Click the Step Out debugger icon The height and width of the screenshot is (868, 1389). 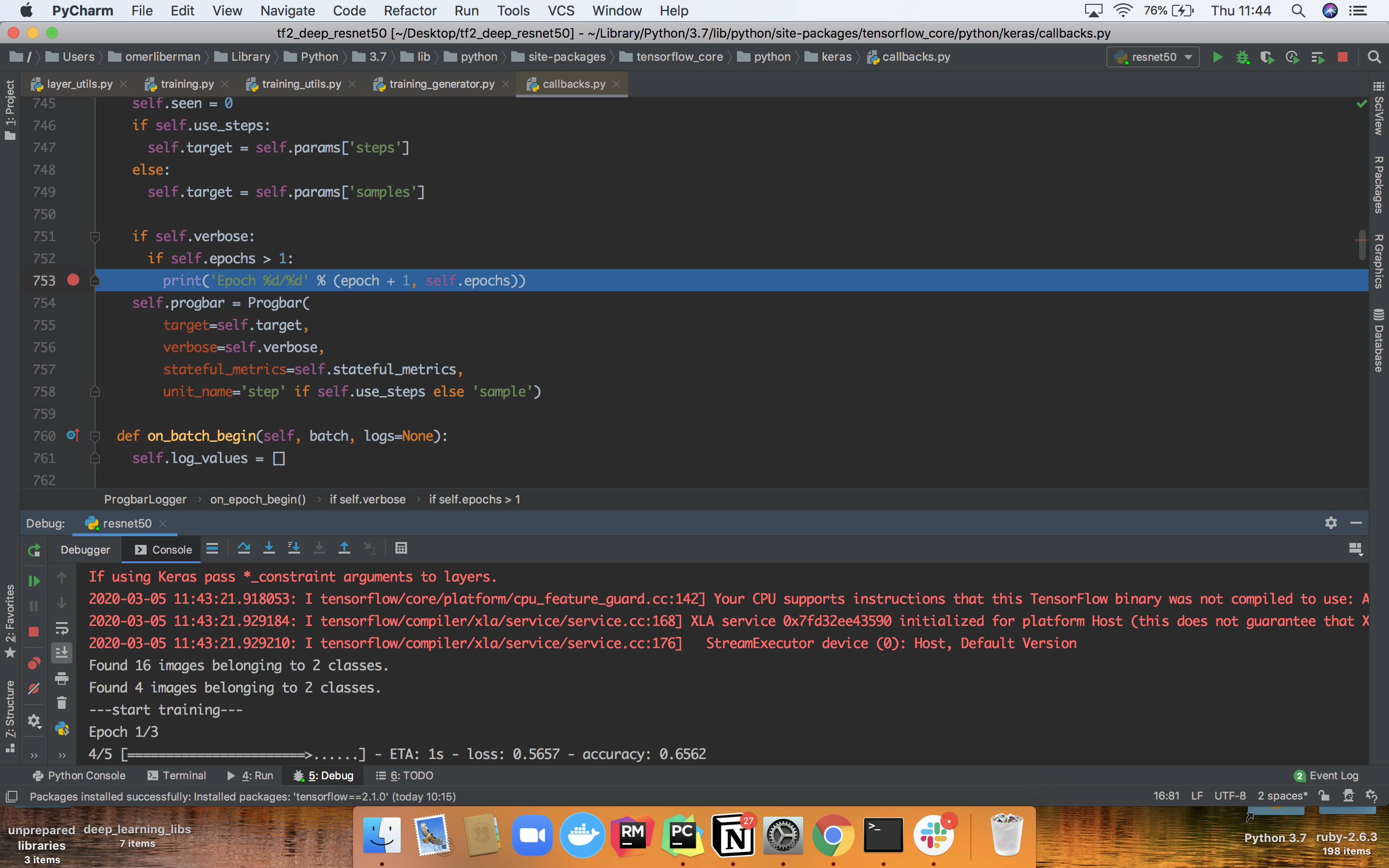tap(344, 548)
